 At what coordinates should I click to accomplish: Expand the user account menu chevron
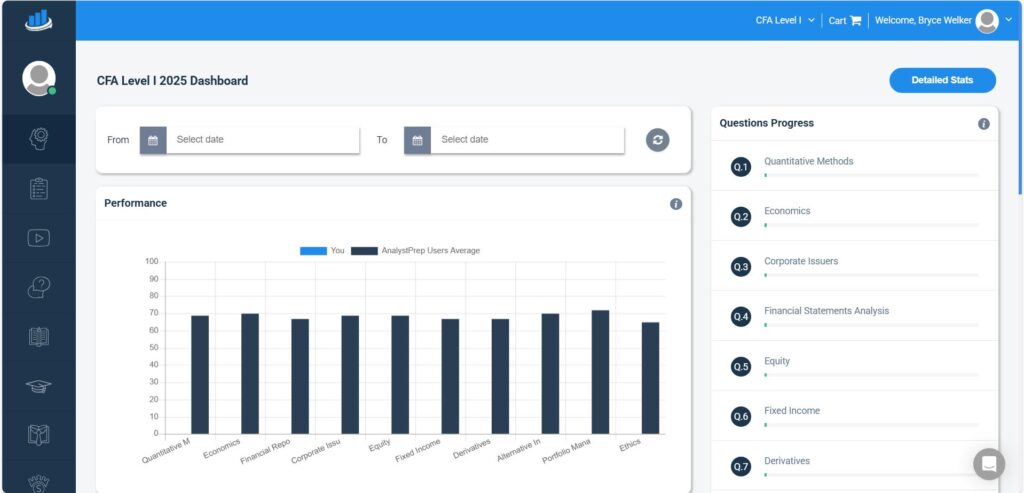pyautogui.click(x=1009, y=20)
